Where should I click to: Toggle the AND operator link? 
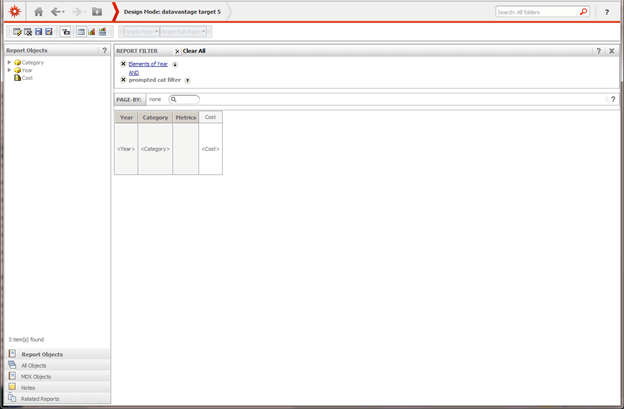(x=134, y=73)
